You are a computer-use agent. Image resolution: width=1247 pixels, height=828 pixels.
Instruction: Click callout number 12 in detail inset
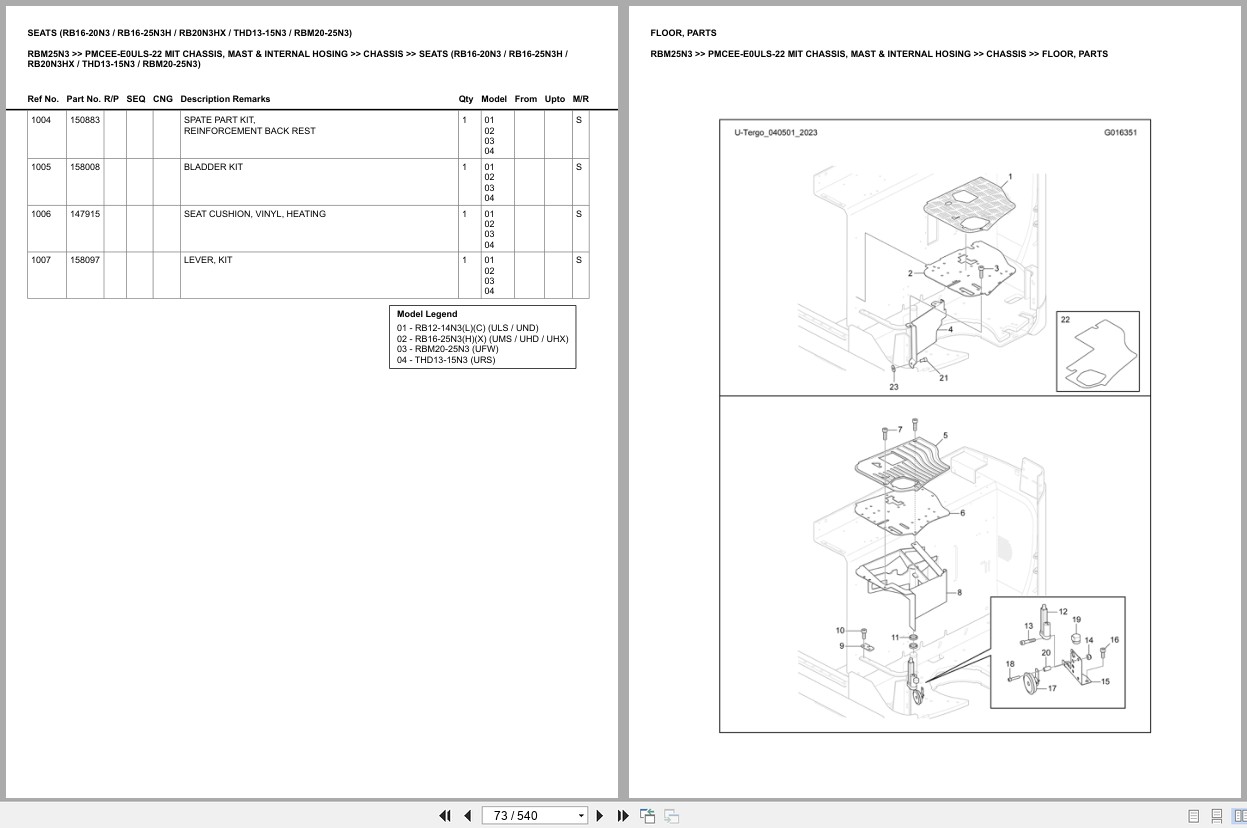coord(1063,612)
